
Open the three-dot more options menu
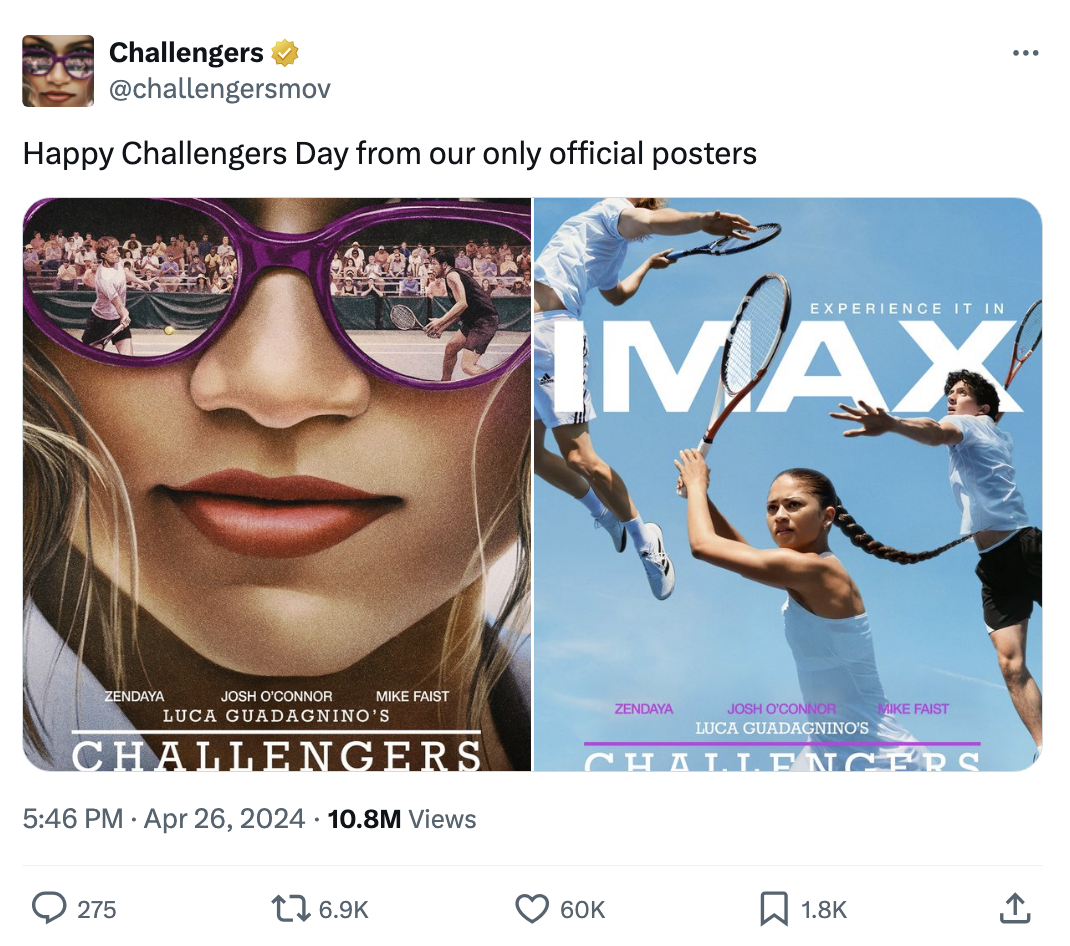pyautogui.click(x=1026, y=53)
